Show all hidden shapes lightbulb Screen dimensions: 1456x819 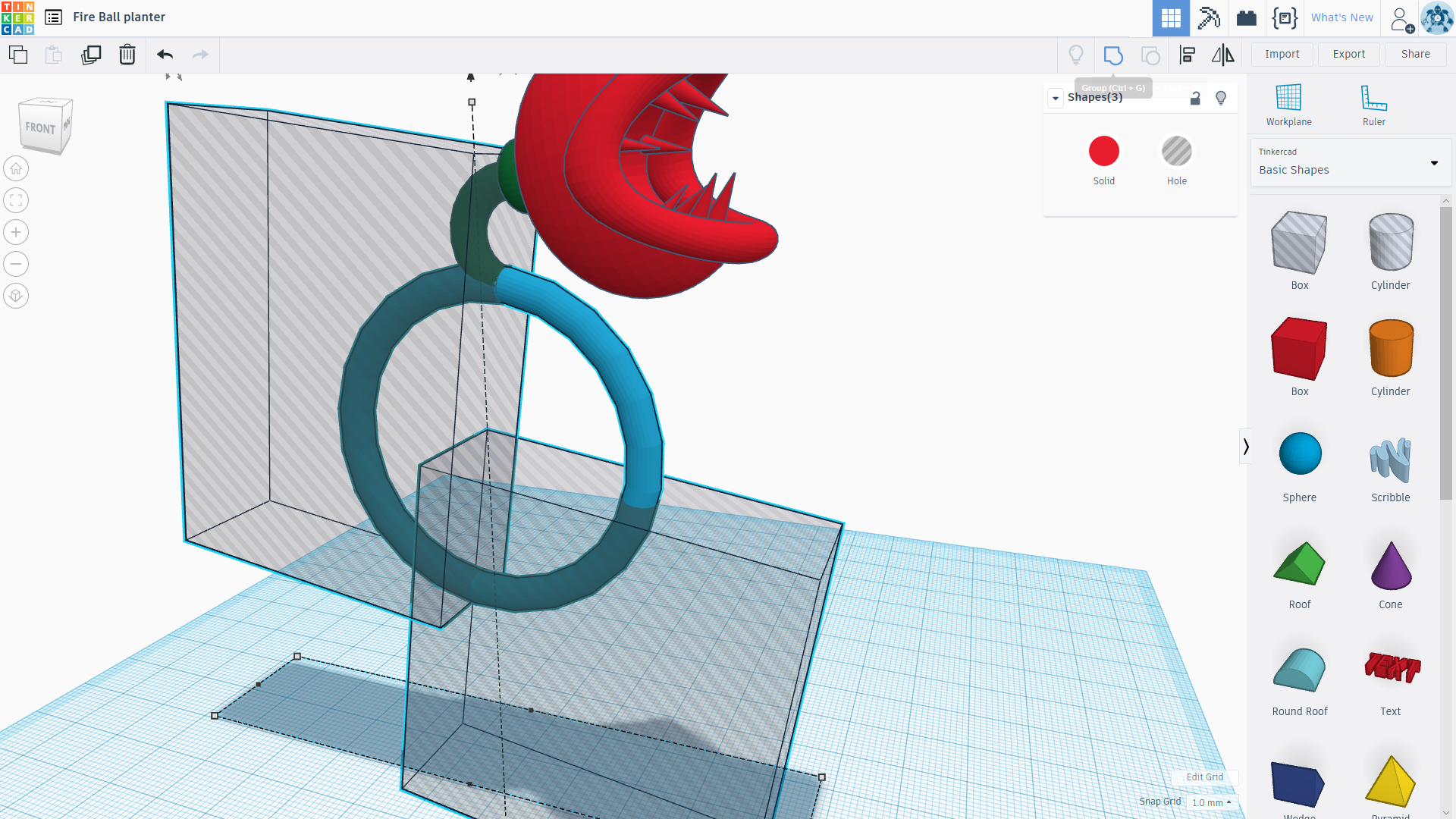(1075, 55)
